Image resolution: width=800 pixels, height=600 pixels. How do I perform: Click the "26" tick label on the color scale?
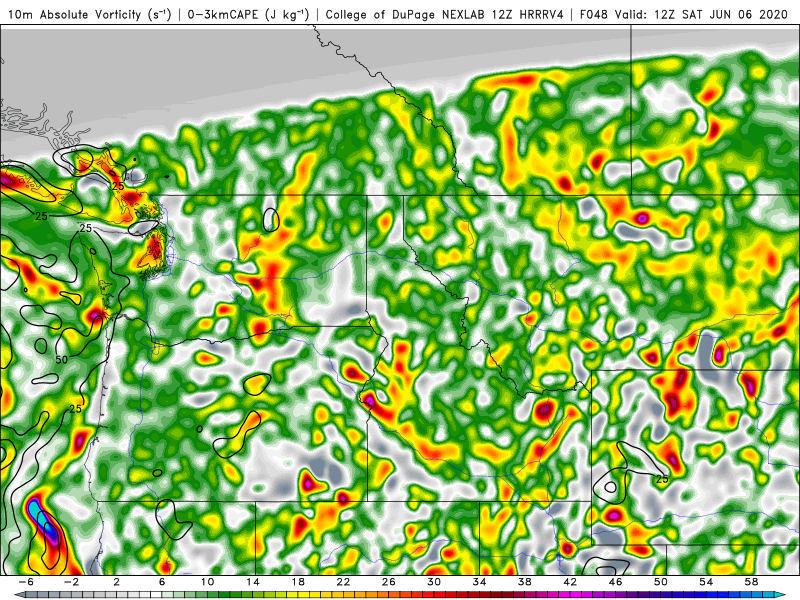(388, 582)
